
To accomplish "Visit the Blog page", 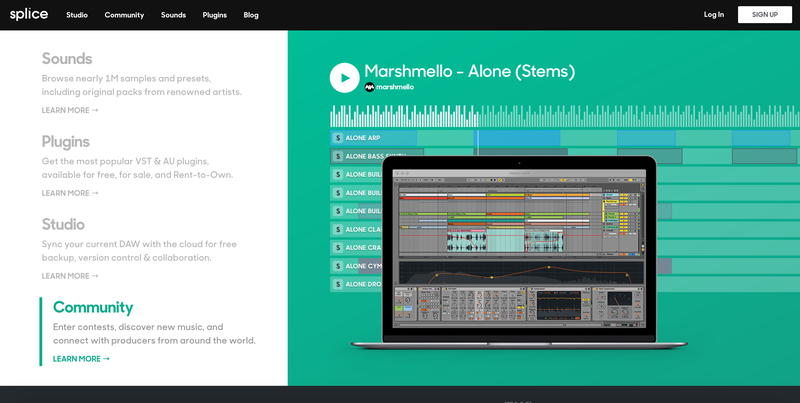I will (251, 15).
